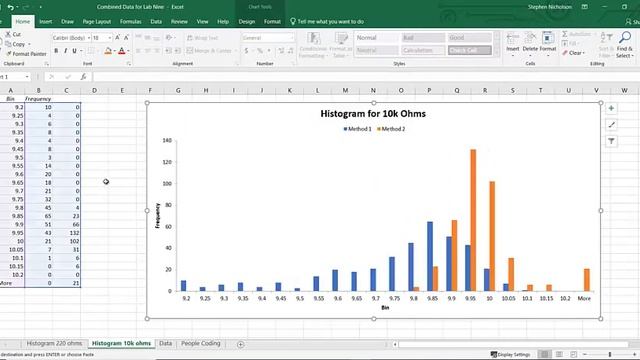Apply the Check Cell style

469,50
